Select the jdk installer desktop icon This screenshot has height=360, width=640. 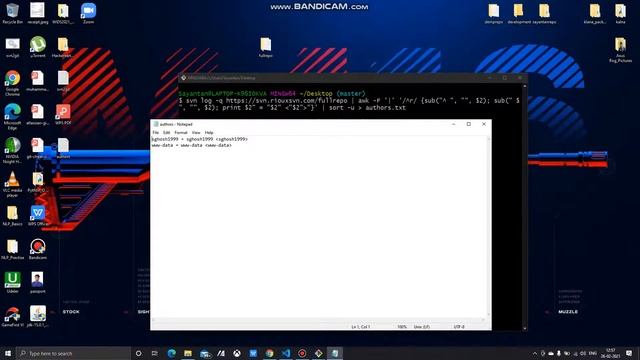click(38, 317)
